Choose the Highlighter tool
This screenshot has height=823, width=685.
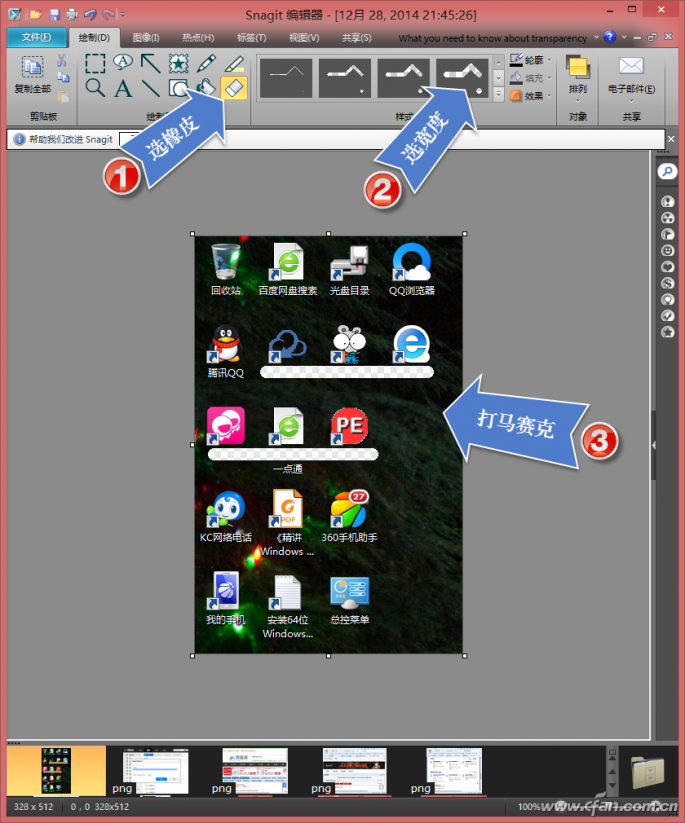(x=234, y=64)
